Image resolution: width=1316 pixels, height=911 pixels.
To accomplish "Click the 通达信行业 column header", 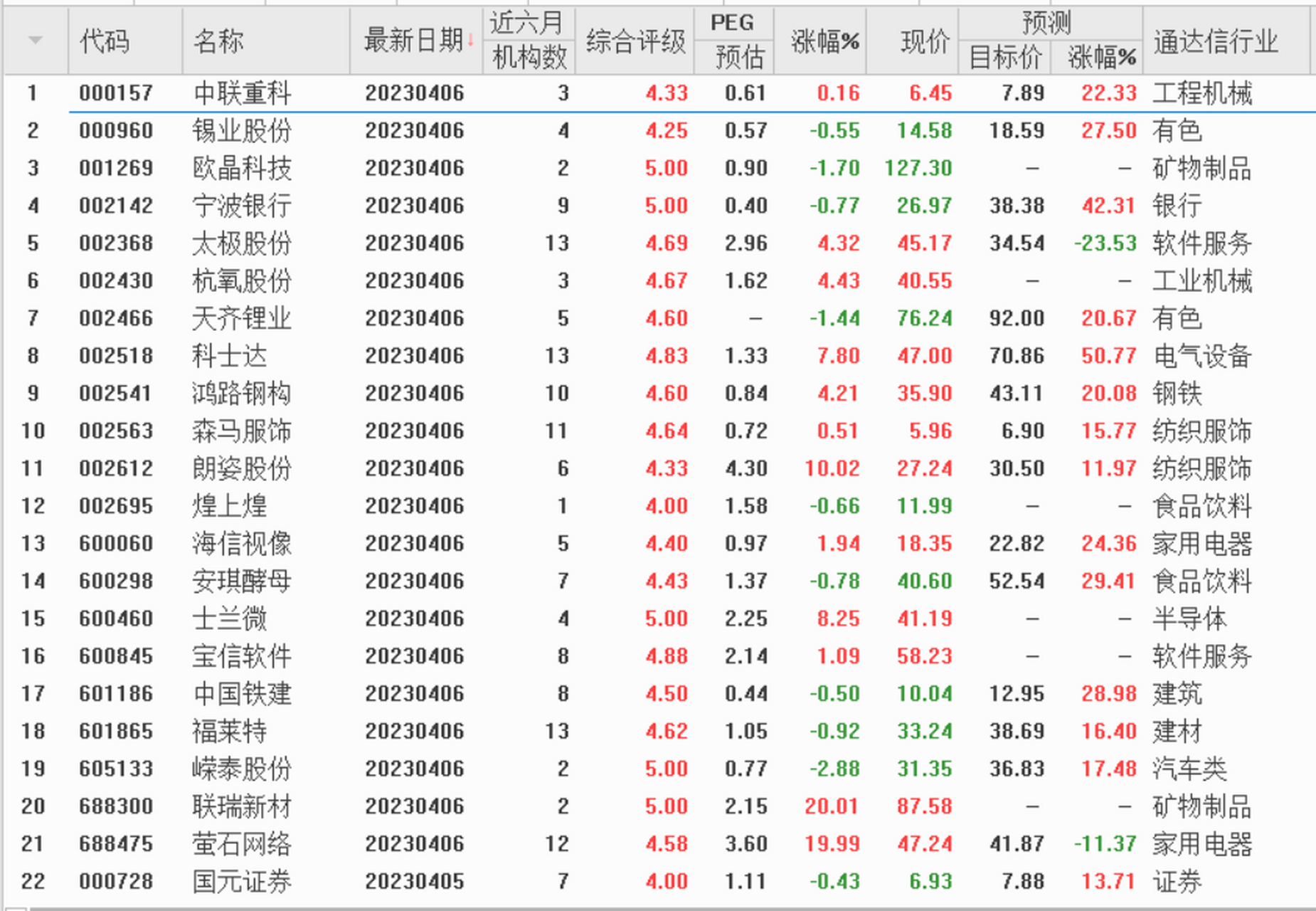I will click(1216, 41).
